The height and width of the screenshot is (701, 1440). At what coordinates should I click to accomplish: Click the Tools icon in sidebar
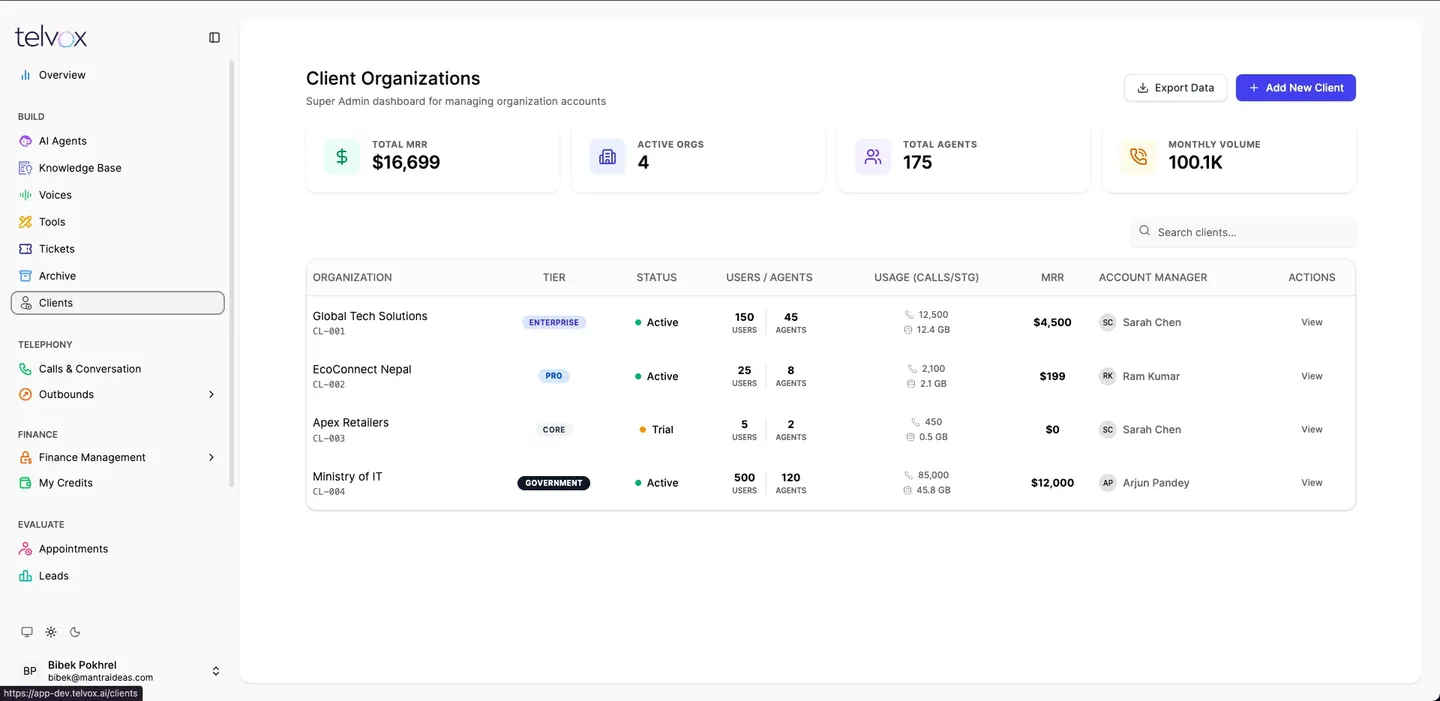click(x=26, y=222)
